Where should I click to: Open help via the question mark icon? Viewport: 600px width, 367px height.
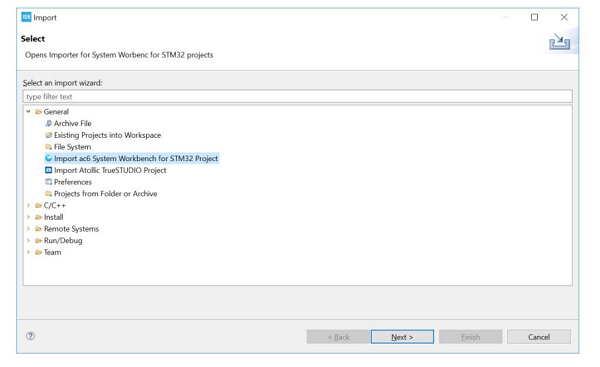[31, 336]
